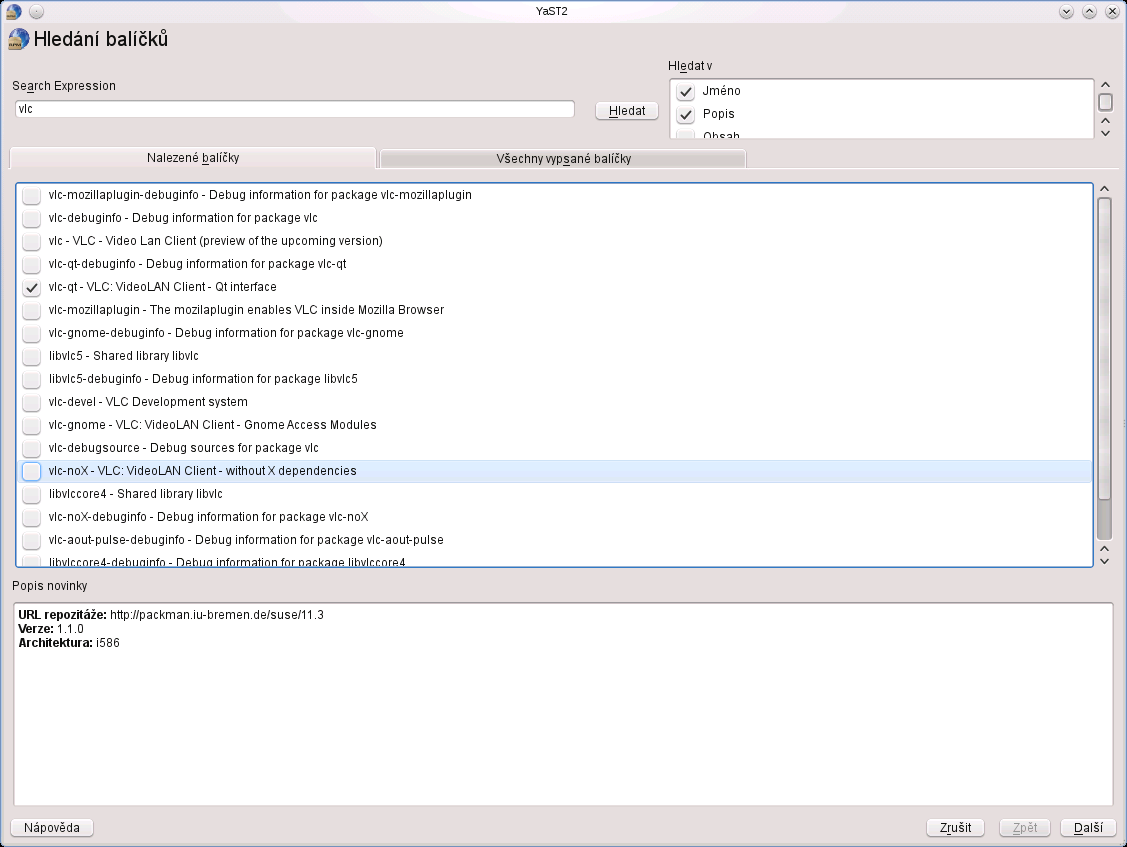The width and height of the screenshot is (1127, 847).
Task: Select row 'vlc-noX-debuginfo - Debug information for package vlc-noX'
Action: pyautogui.click(x=554, y=517)
